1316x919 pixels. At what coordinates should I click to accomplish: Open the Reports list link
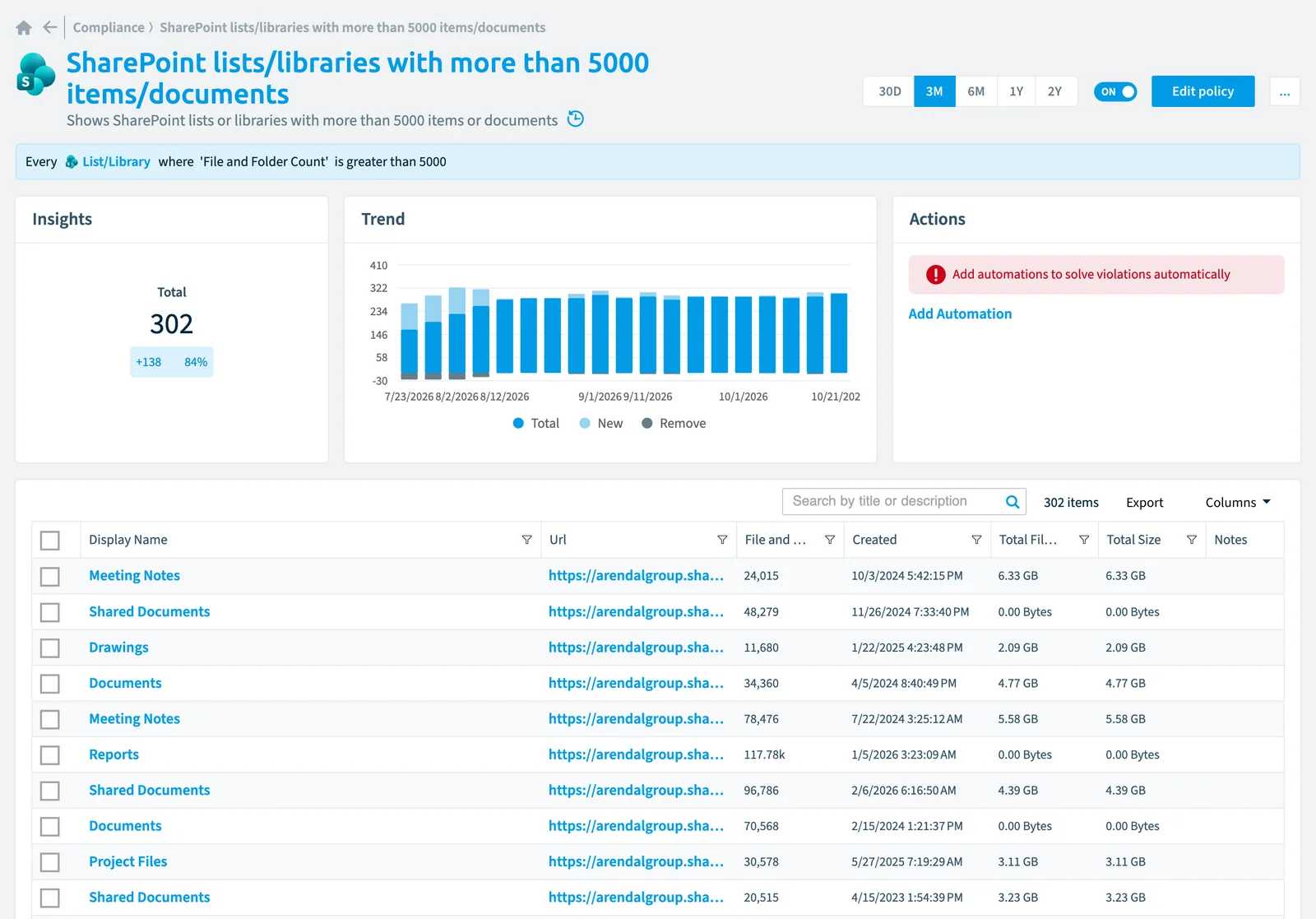114,754
